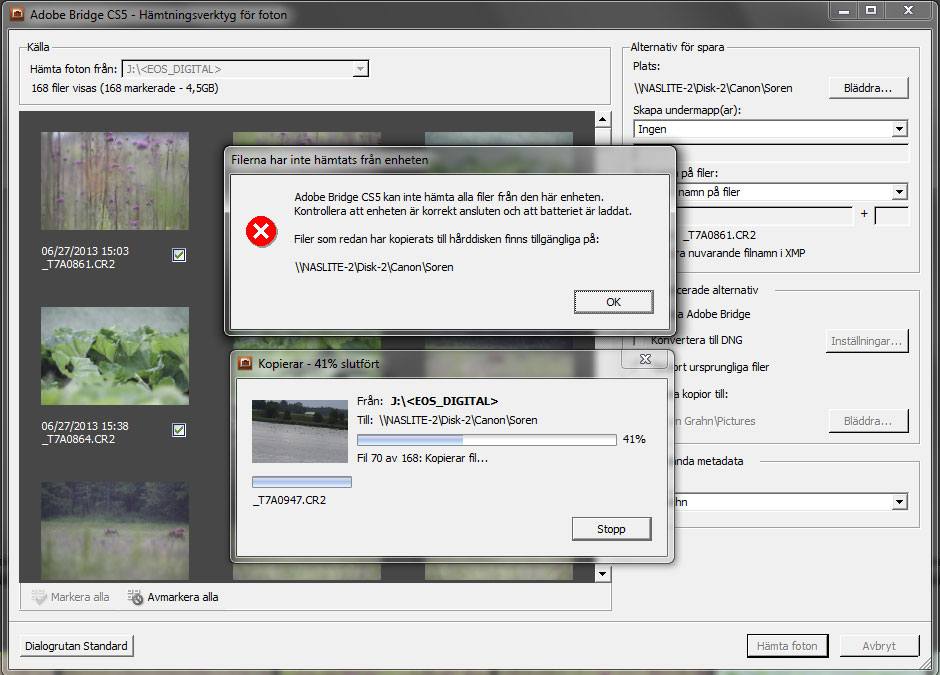Screen dimensions: 940x675
Task: Close the Kopierar progress dialog
Action: click(x=645, y=359)
